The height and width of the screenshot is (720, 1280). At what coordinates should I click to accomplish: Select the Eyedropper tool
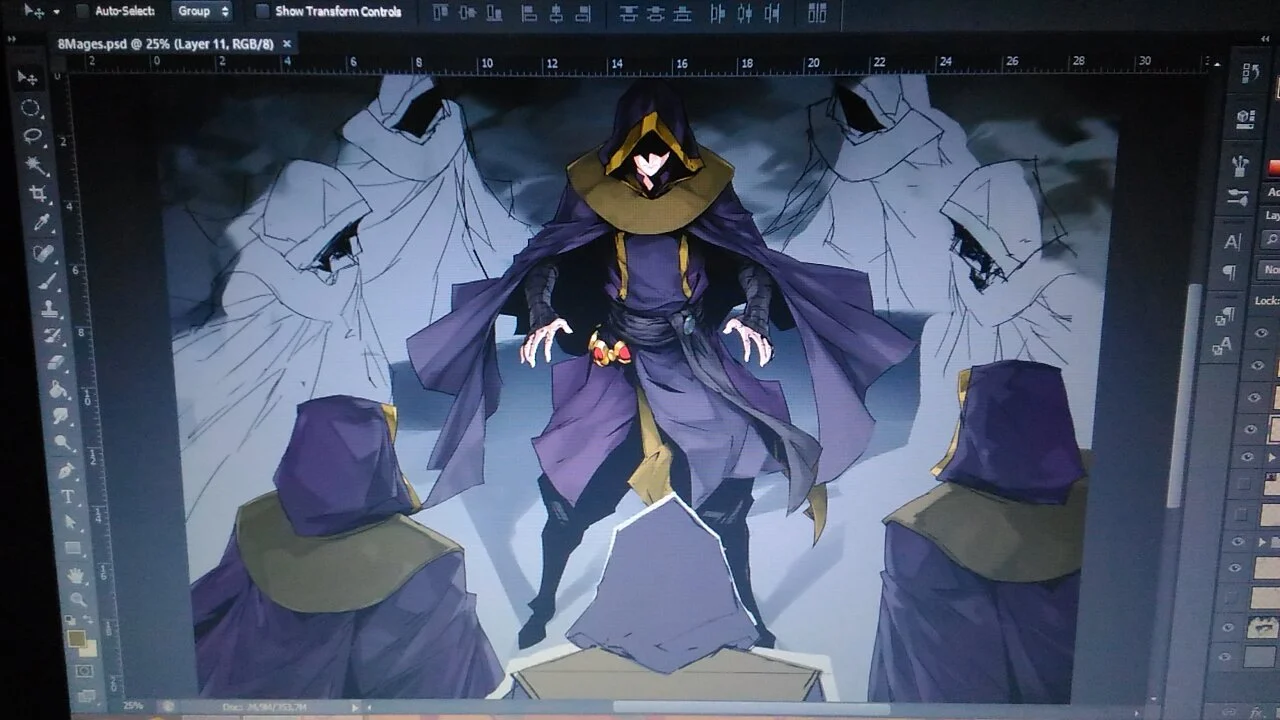[42, 222]
